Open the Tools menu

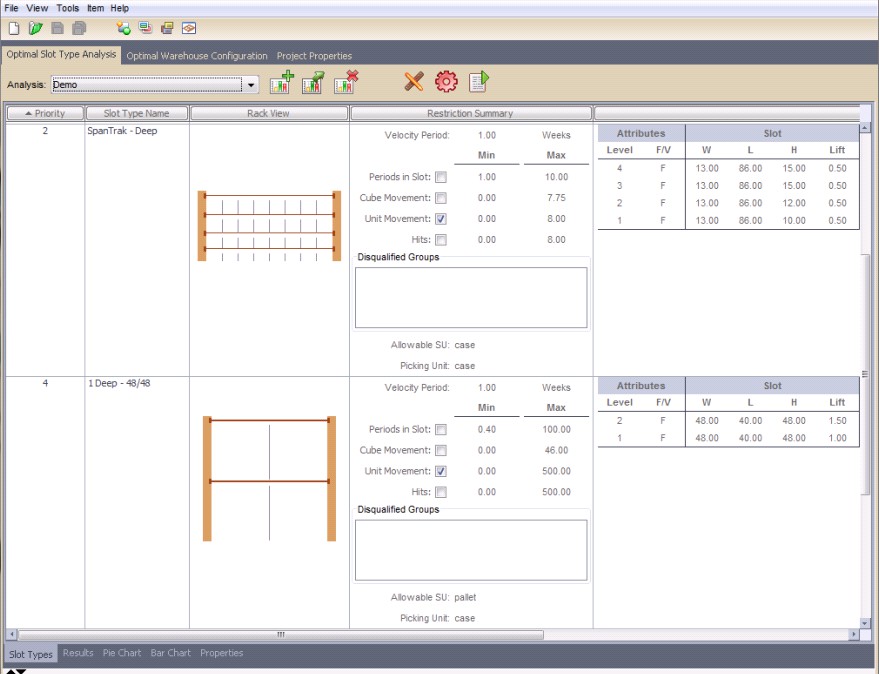67,8
